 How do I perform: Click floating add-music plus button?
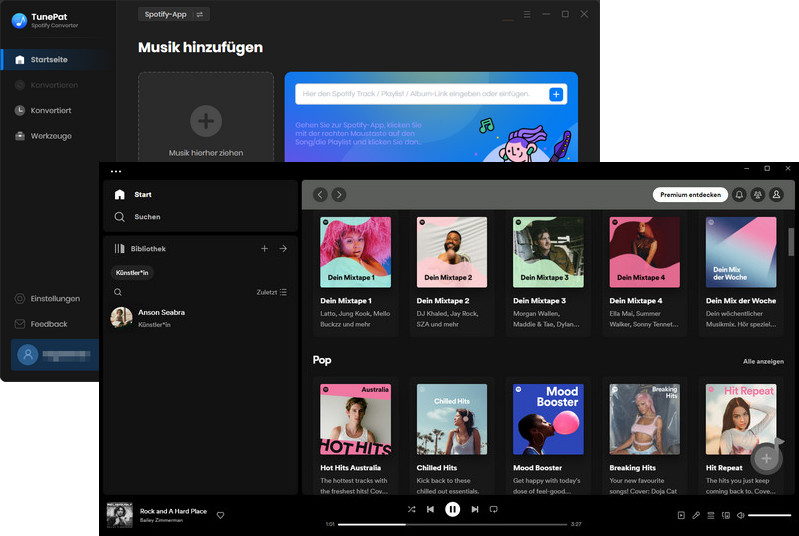(766, 459)
